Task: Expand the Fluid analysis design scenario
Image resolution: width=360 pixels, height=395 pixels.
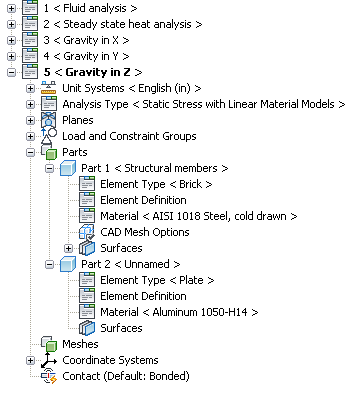Action: click(x=11, y=8)
